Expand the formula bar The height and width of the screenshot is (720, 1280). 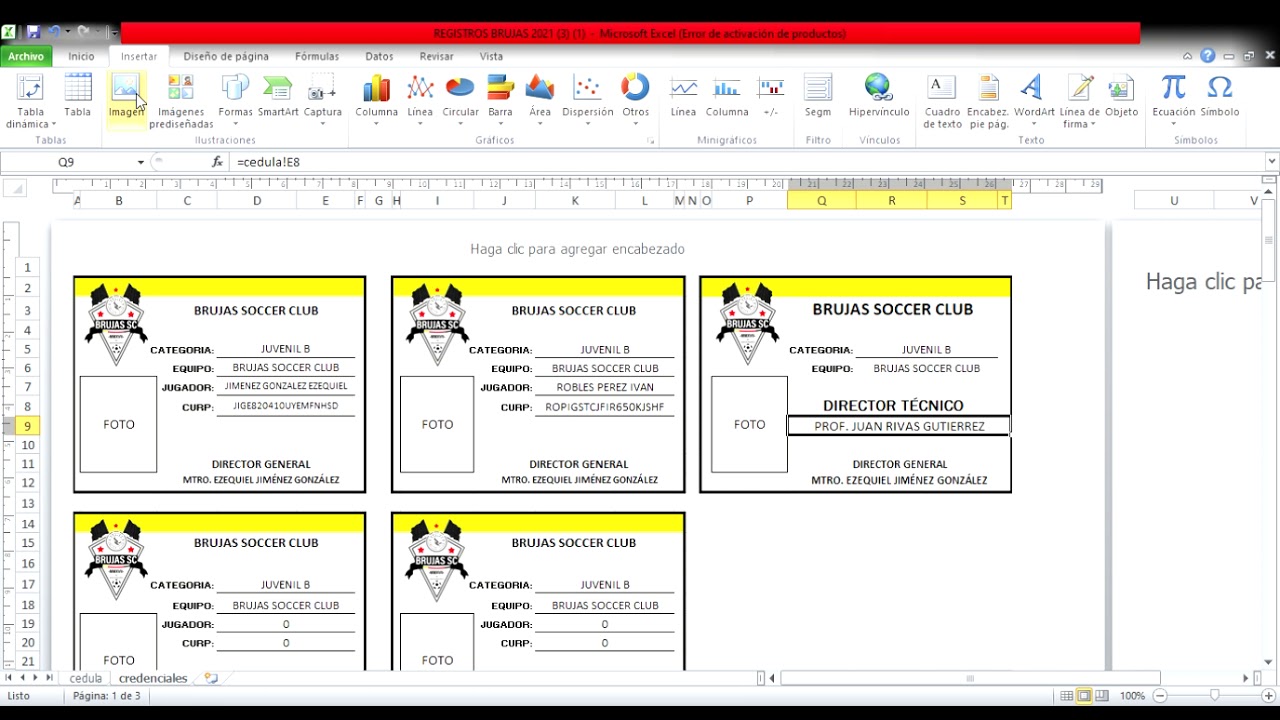[1271, 162]
